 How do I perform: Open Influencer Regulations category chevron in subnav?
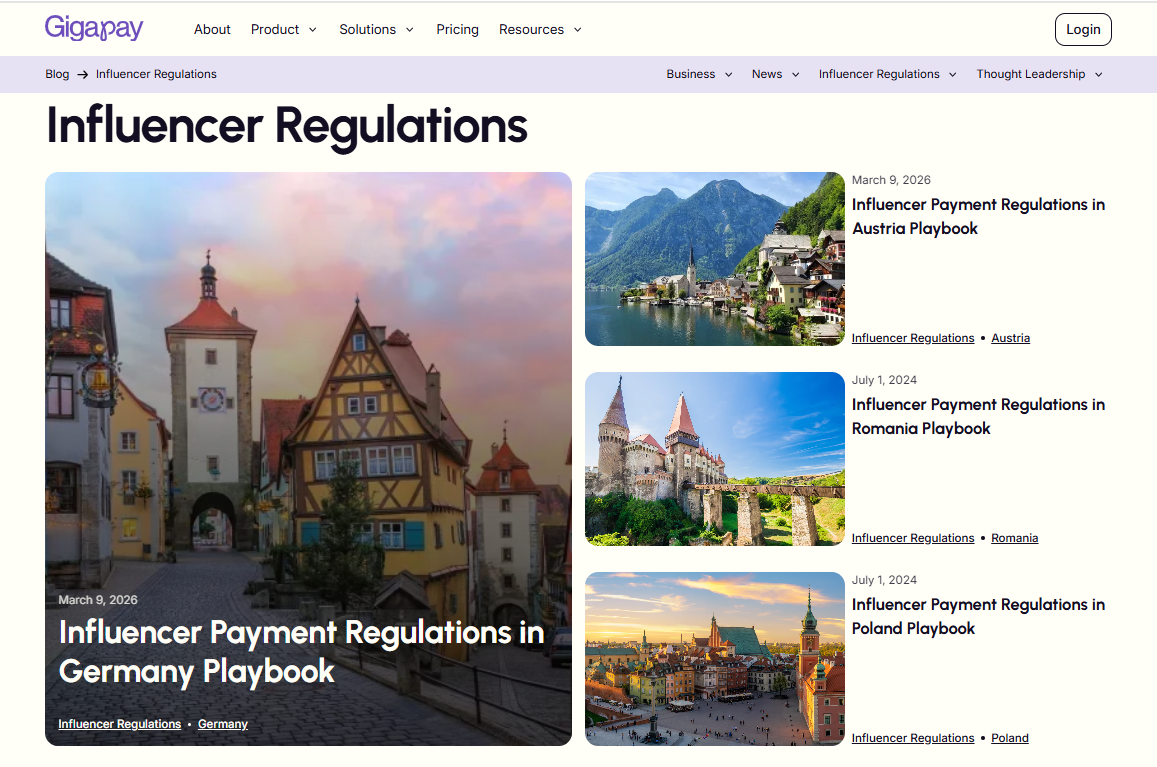click(x=953, y=75)
